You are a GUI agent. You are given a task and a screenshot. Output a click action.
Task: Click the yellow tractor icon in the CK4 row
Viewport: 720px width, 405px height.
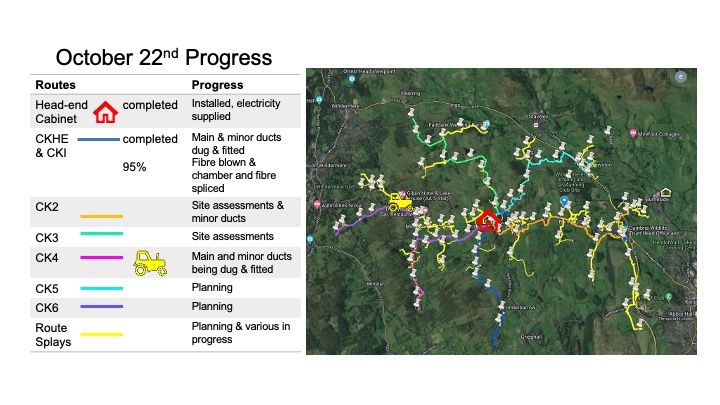[150, 263]
